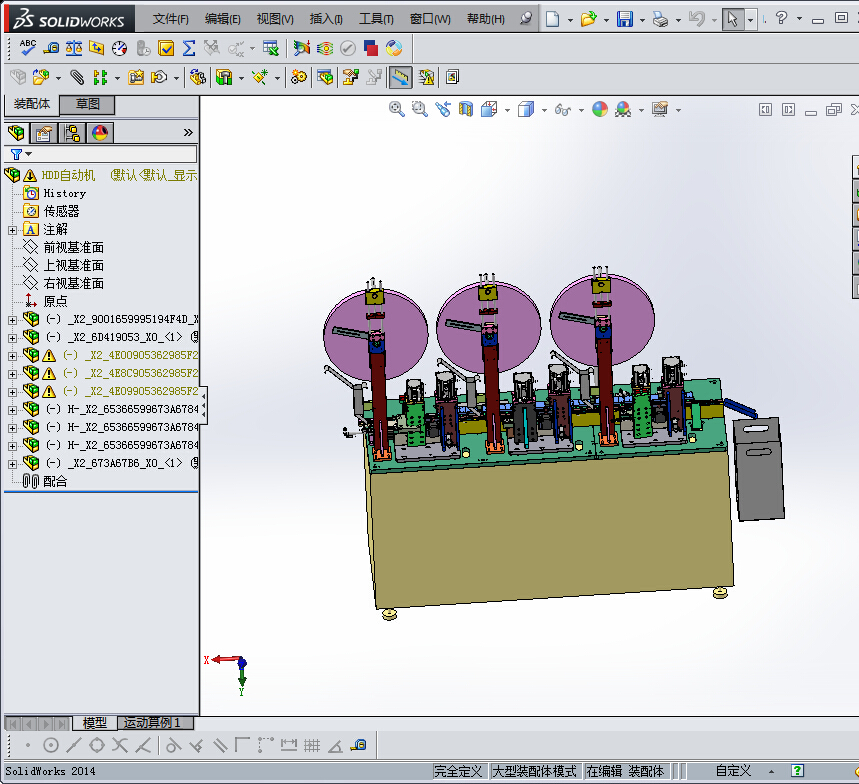Click the Edit Appearance color ball icon
The height and width of the screenshot is (784, 859).
[599, 109]
